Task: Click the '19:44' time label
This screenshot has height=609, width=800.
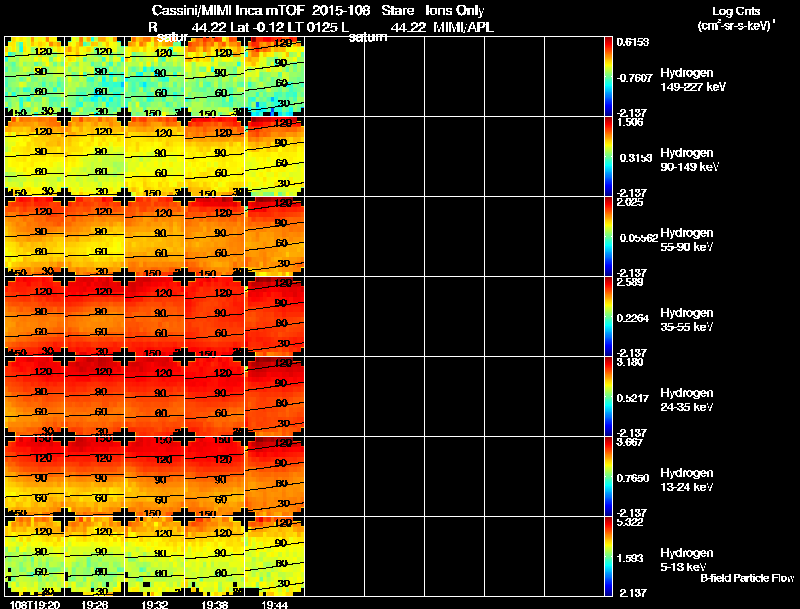Action: pyautogui.click(x=275, y=604)
